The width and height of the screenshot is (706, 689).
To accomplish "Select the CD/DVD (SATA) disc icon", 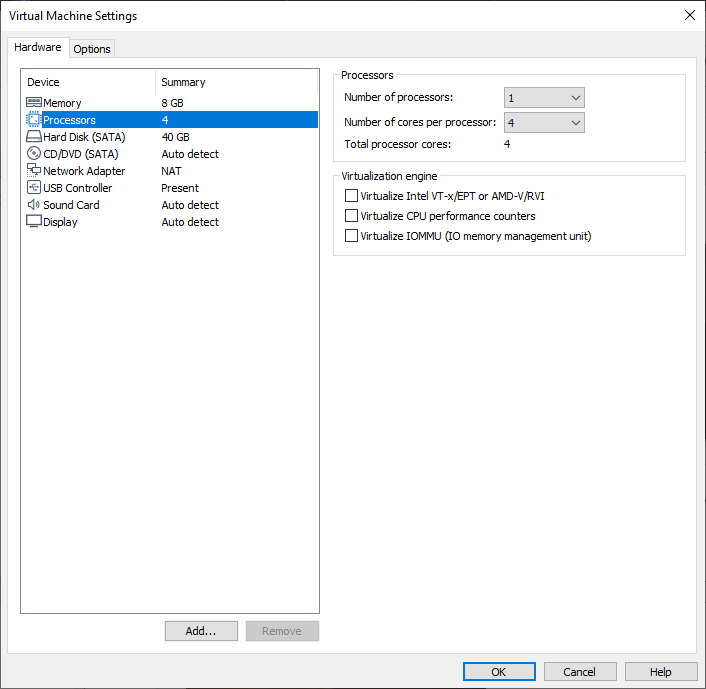I will pos(33,154).
